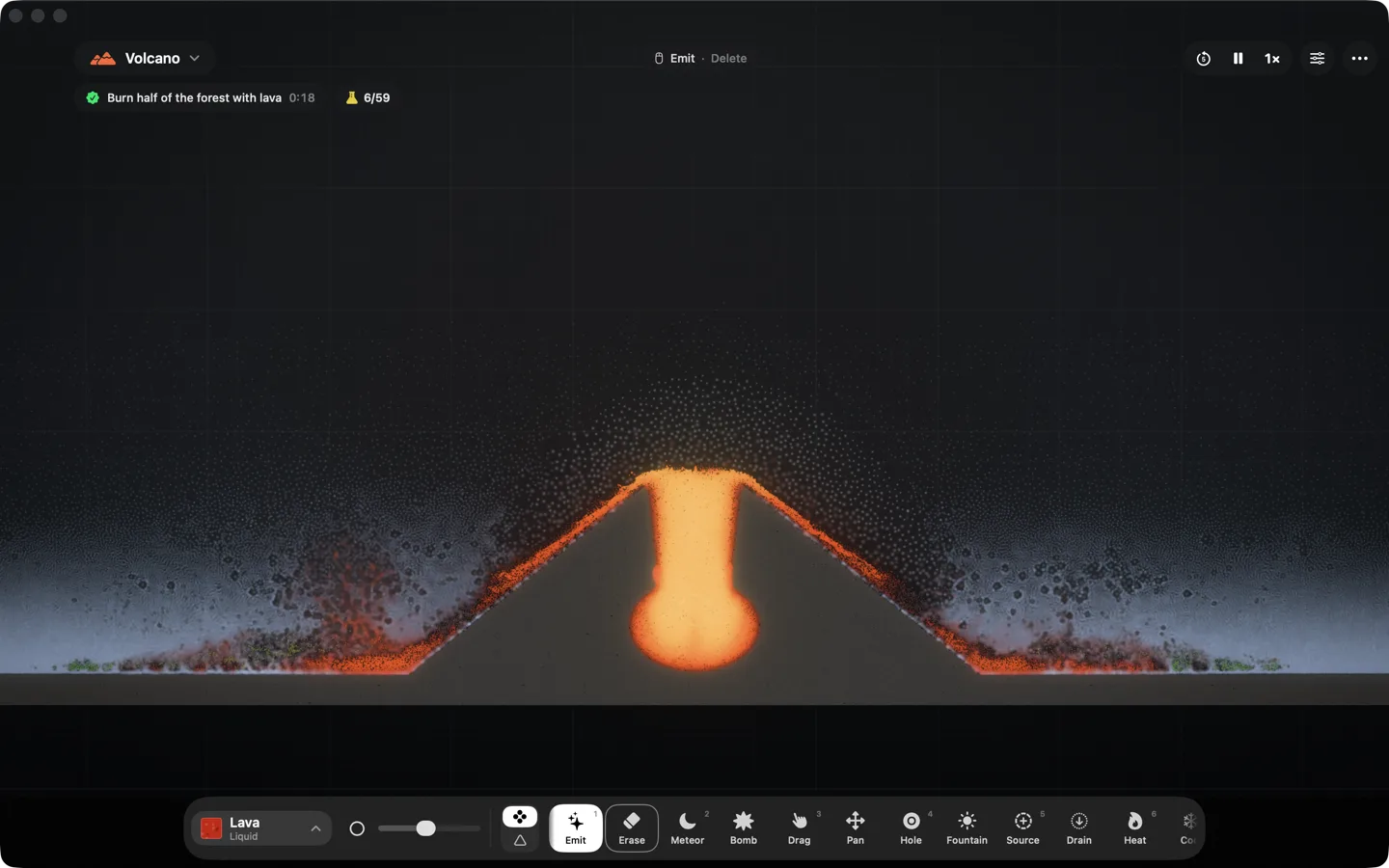Pick the Meteor tool
This screenshot has height=868, width=1389.
point(688,827)
